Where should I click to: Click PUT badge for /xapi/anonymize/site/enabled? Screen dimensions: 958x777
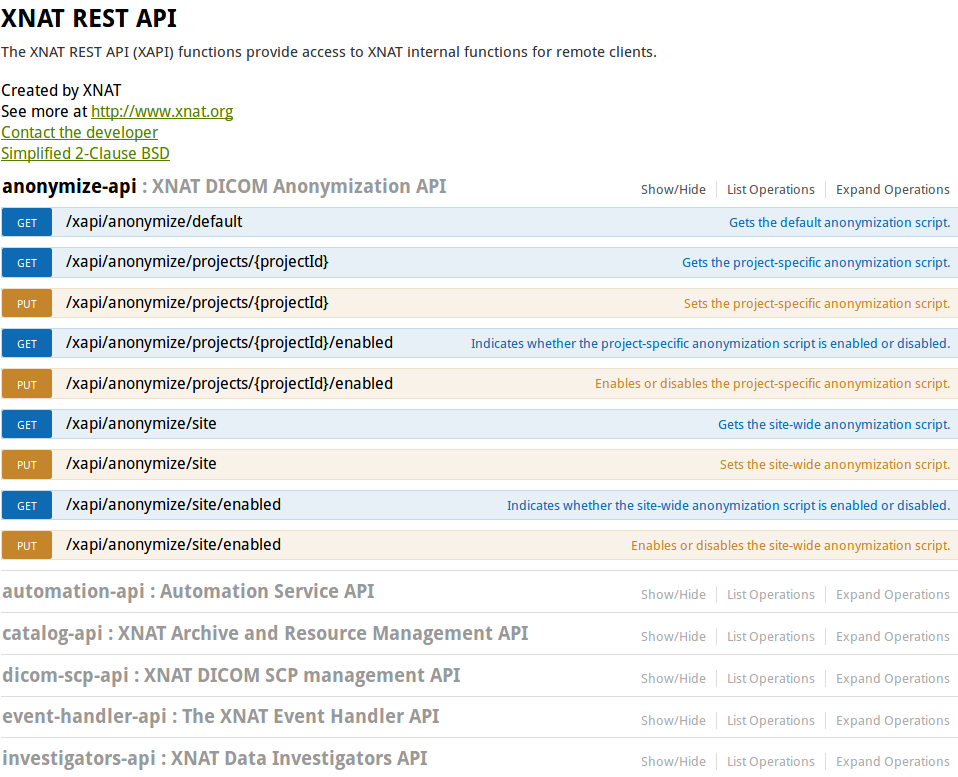click(x=27, y=546)
